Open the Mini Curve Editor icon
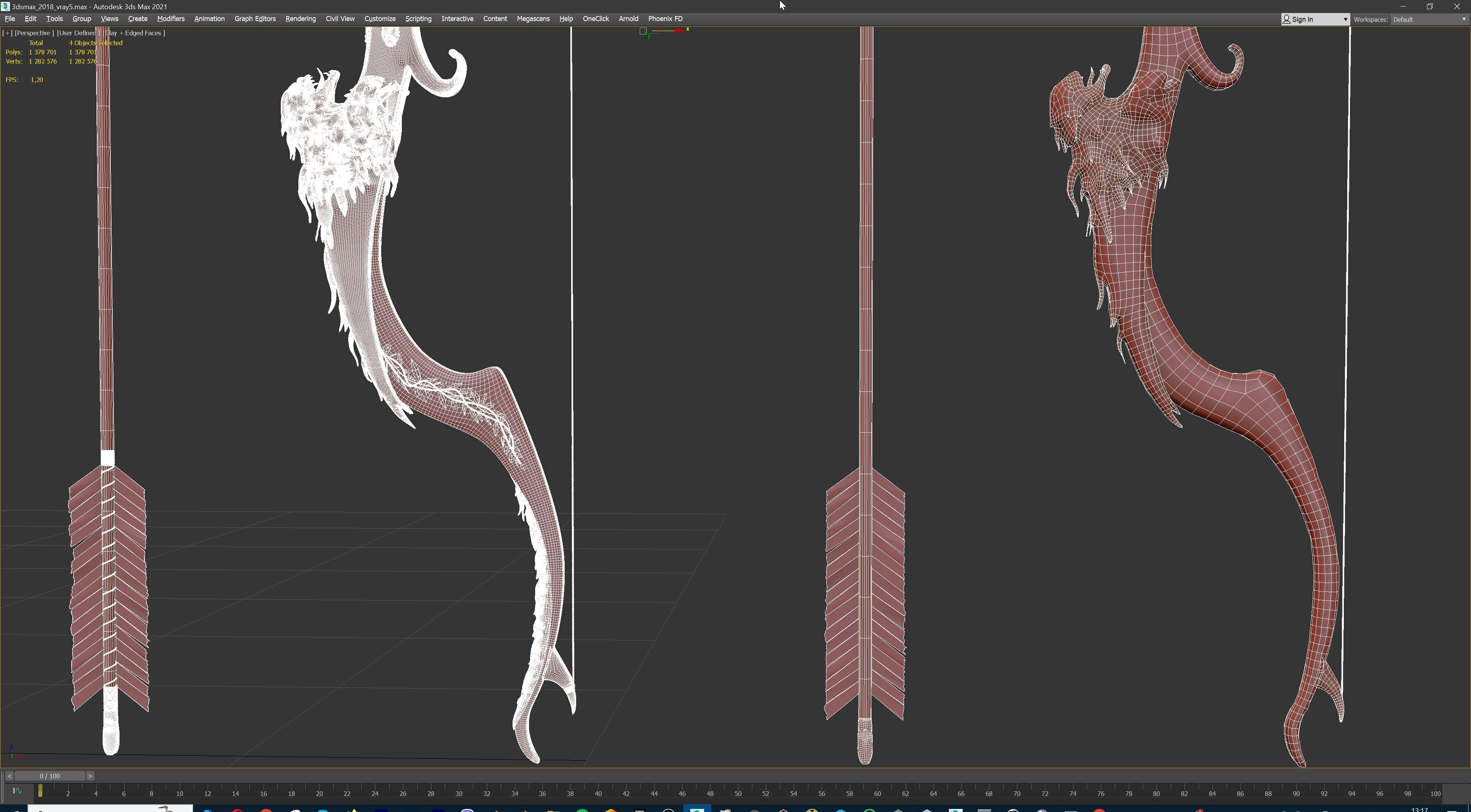 point(16,791)
